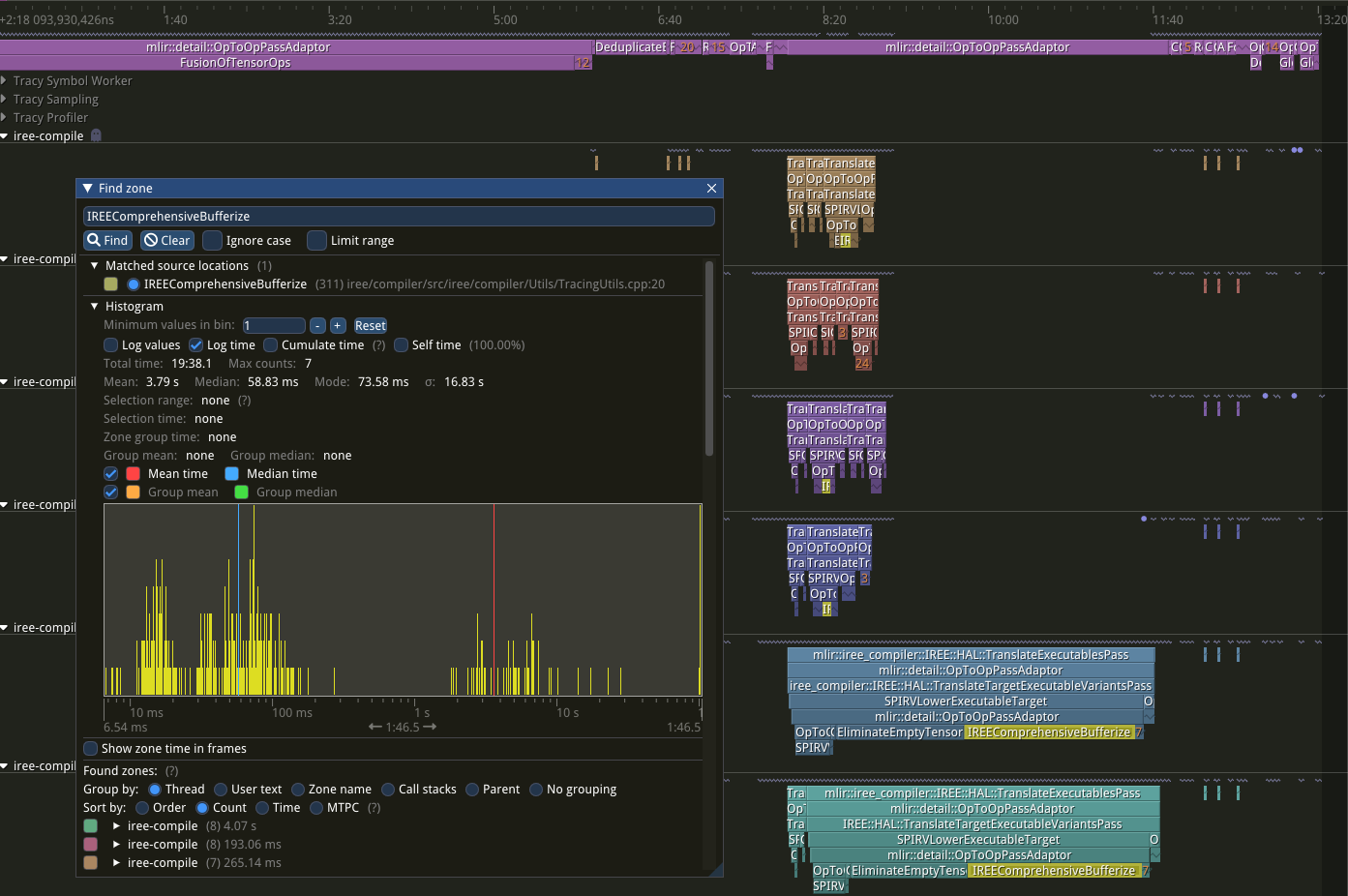The width and height of the screenshot is (1348, 896).
Task: Click the help marker beside Found zones
Action: coord(172,770)
